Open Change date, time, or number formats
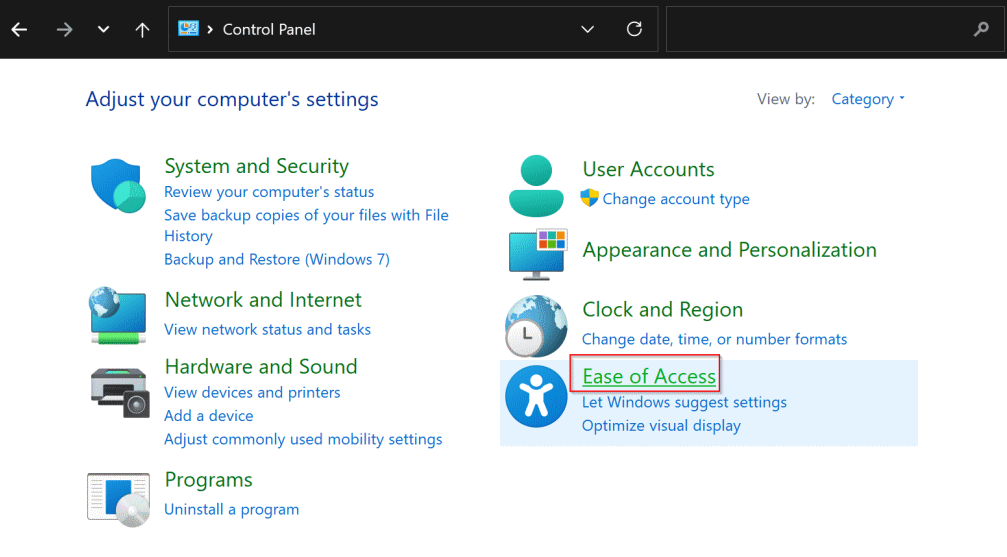 (x=714, y=339)
